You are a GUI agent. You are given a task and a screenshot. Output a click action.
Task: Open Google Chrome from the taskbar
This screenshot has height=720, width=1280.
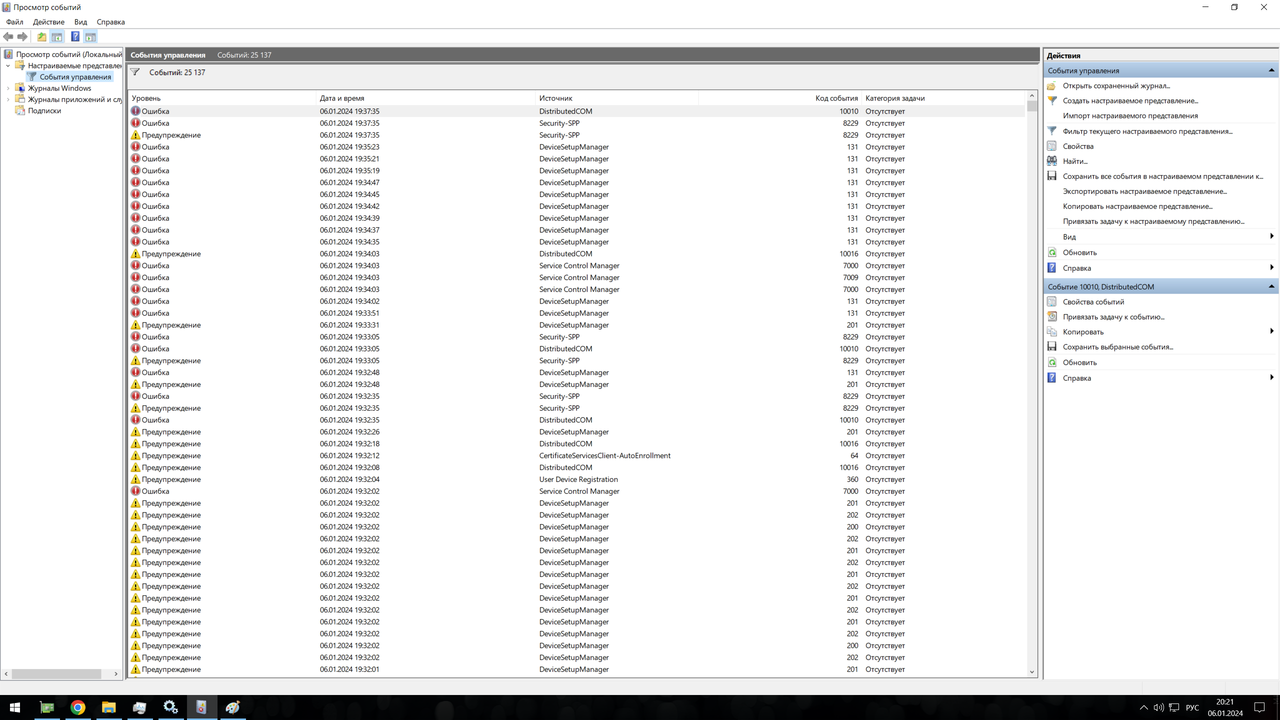click(x=78, y=707)
